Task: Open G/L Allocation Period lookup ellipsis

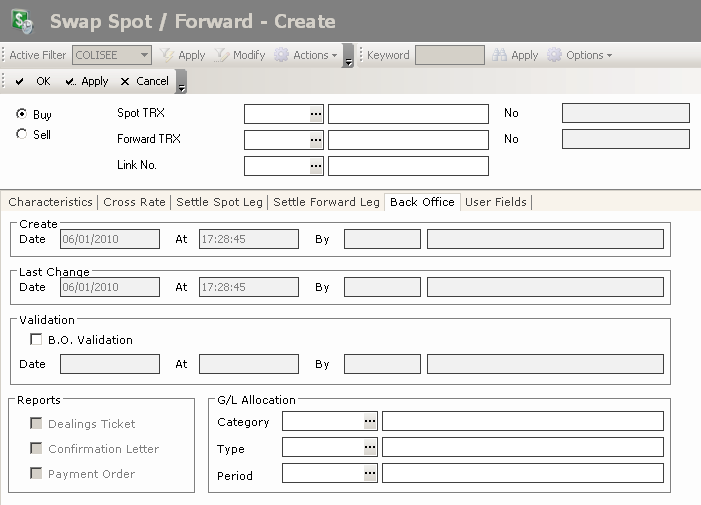Action: (x=370, y=473)
